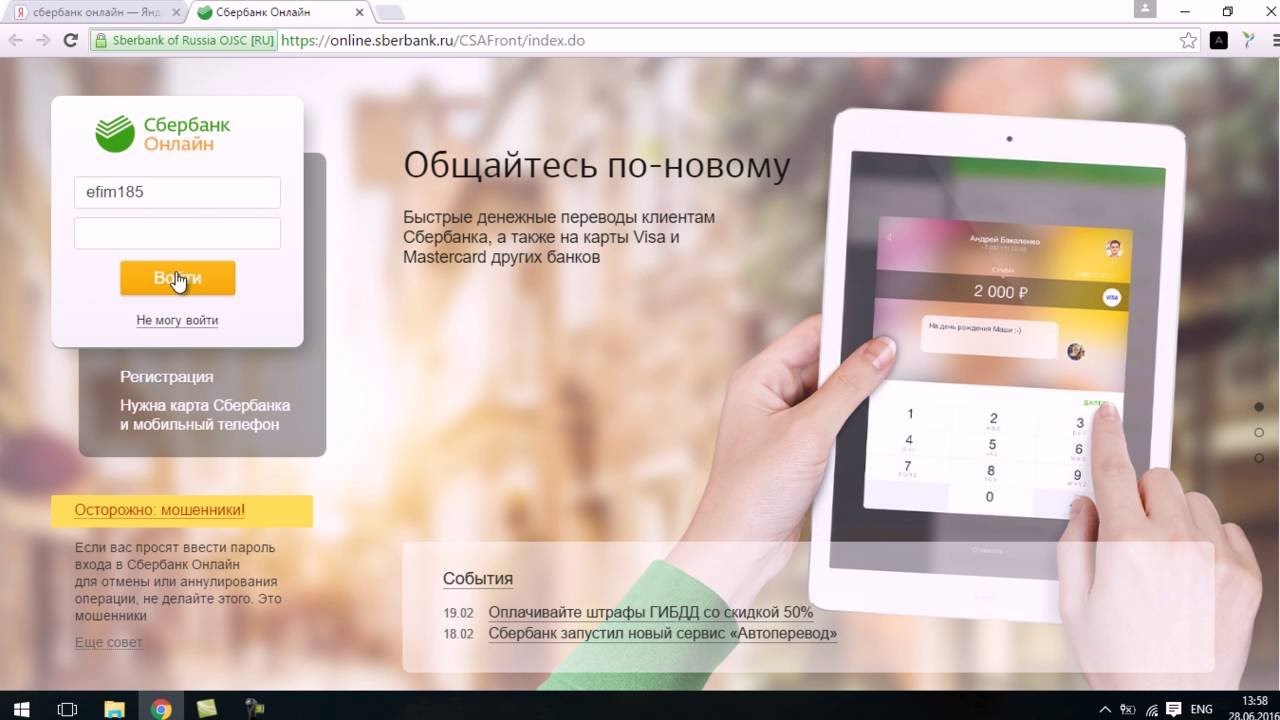1280x720 pixels.
Task: Click the Регистрация link
Action: click(x=167, y=377)
